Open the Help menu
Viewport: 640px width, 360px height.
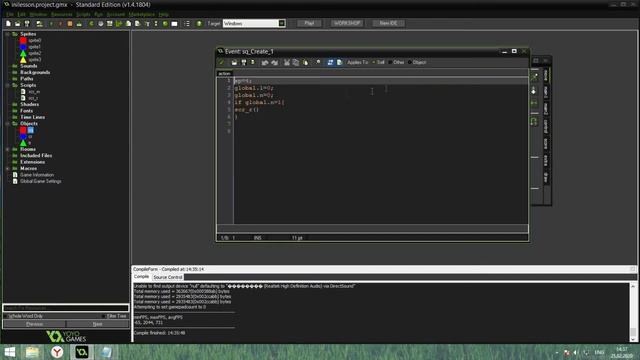coord(164,14)
